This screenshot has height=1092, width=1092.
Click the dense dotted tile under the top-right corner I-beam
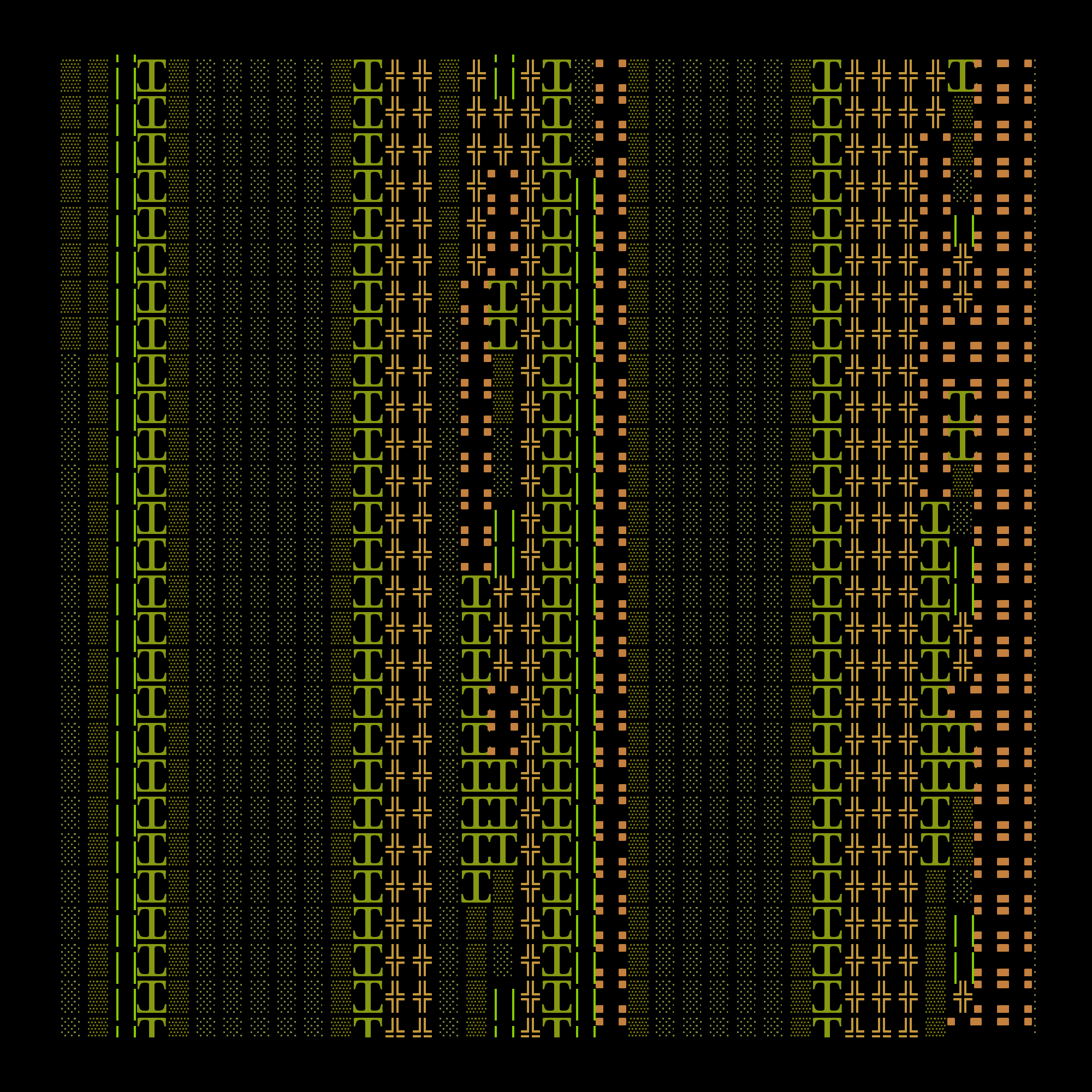963,112
